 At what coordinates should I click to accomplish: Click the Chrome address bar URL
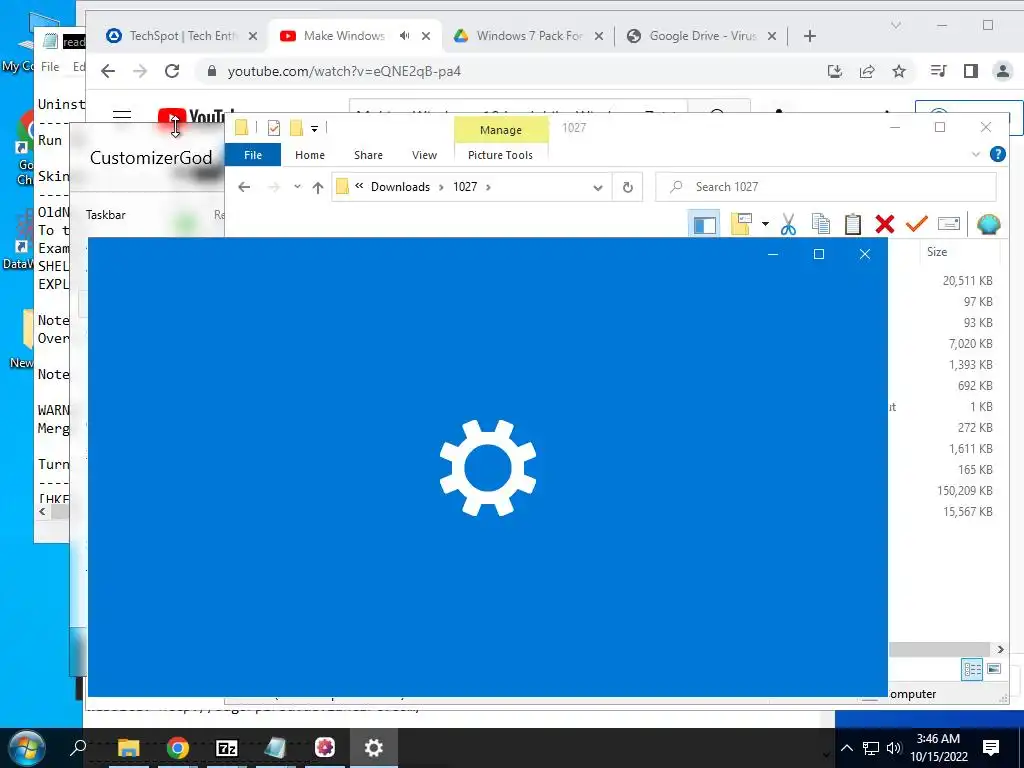coord(344,71)
